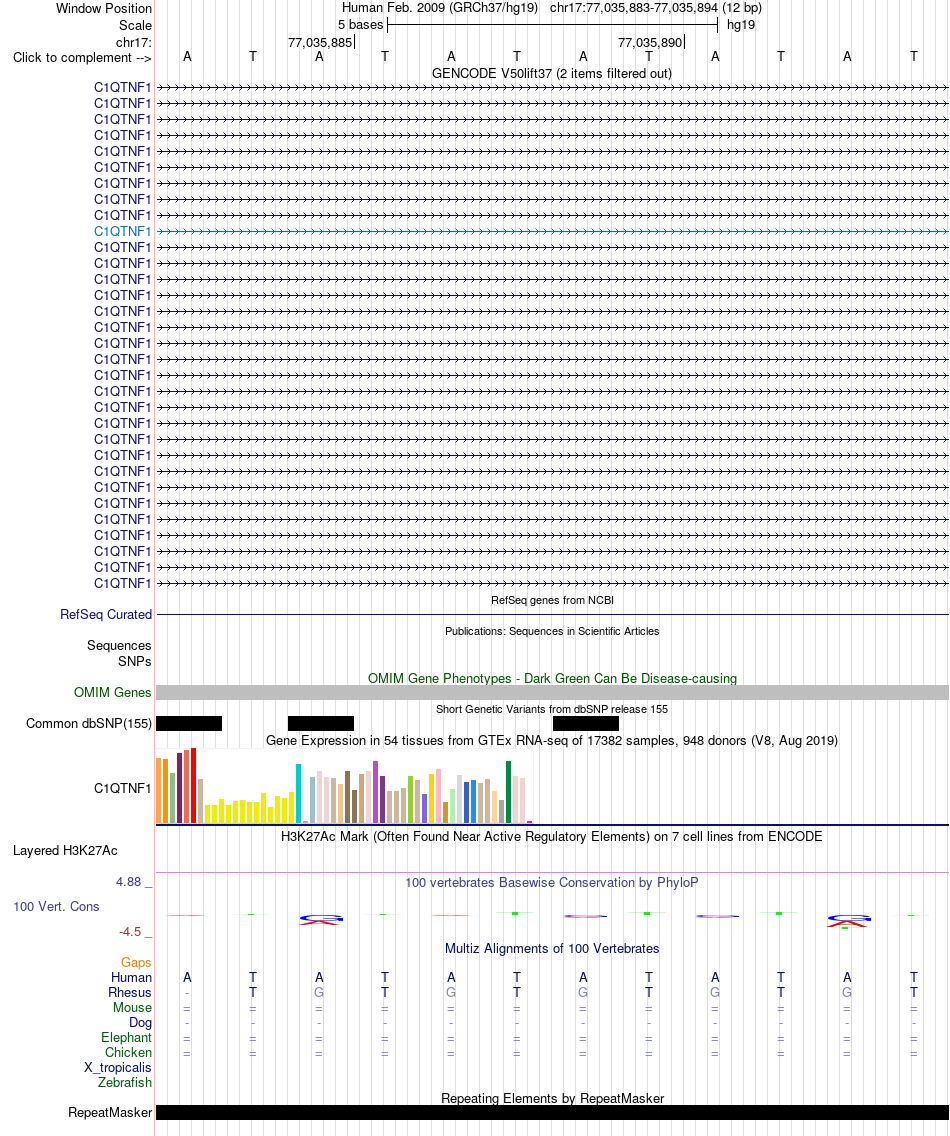The width and height of the screenshot is (950, 1136).
Task: Click the Human alignment row label
Action: coord(131,977)
